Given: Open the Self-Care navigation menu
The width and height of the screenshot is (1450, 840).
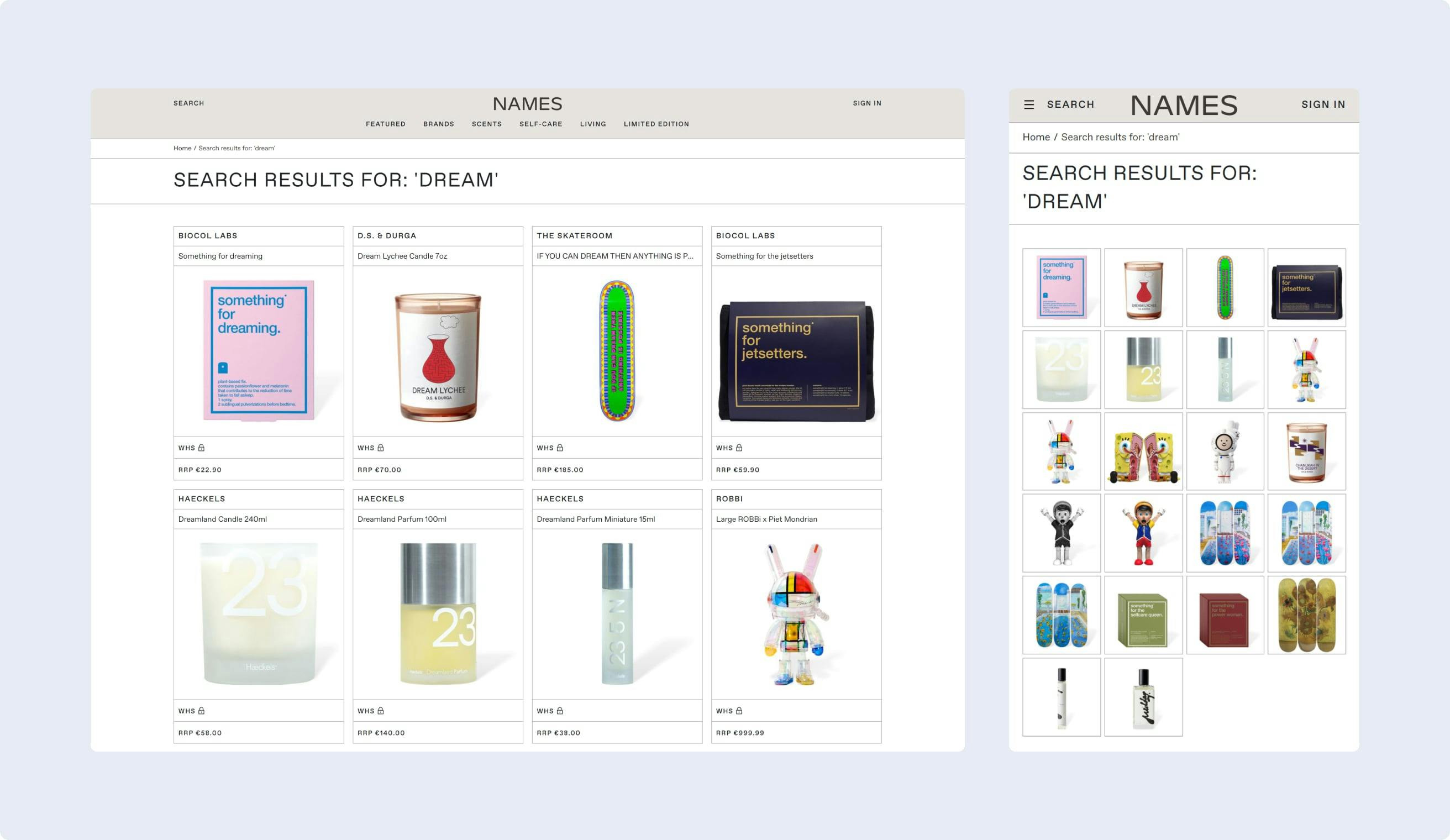Looking at the screenshot, I should click(x=540, y=124).
